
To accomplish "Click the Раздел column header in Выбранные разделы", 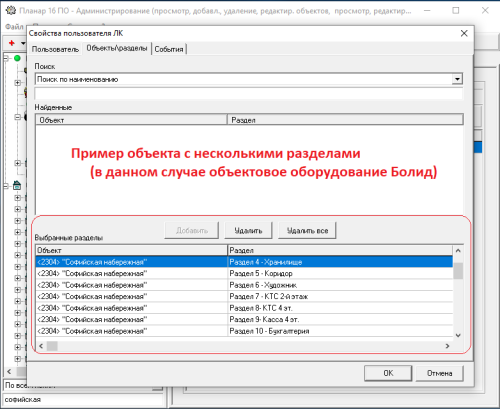I will (340, 250).
